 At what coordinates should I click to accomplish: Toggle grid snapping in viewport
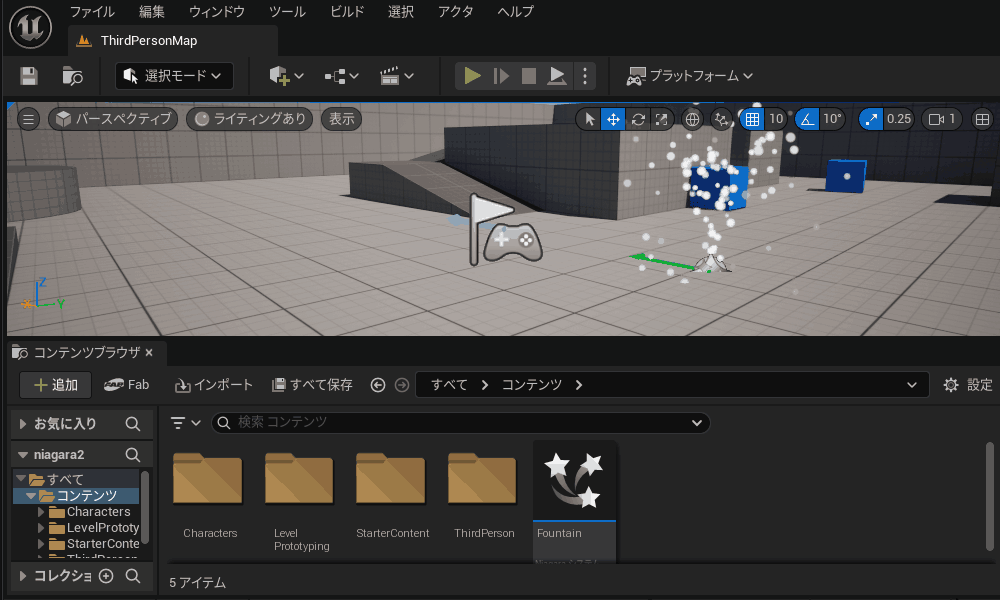tap(752, 119)
